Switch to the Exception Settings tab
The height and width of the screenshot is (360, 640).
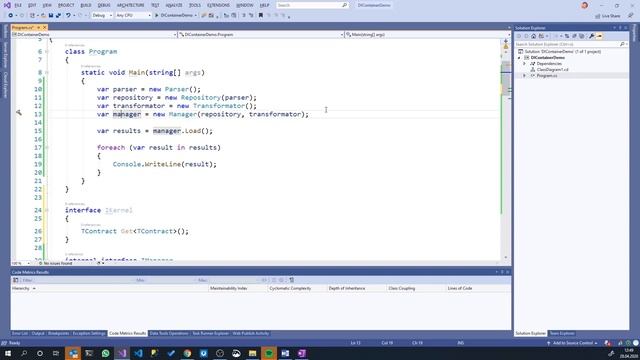pyautogui.click(x=89, y=333)
